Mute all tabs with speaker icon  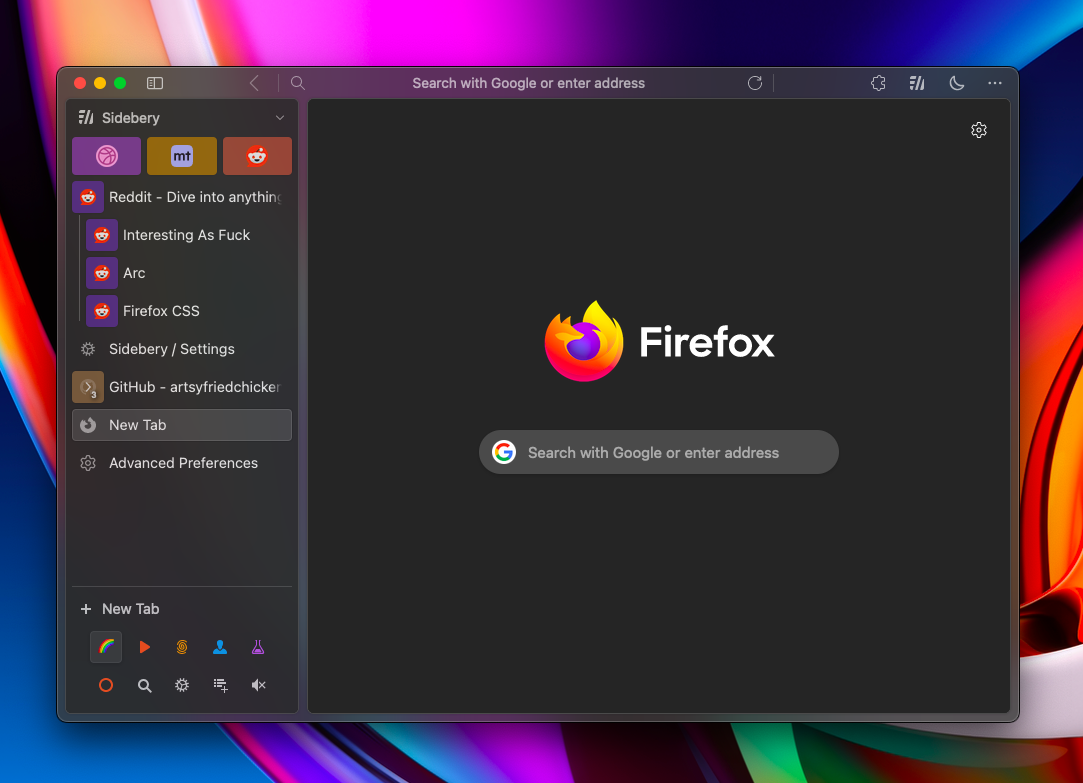258,685
